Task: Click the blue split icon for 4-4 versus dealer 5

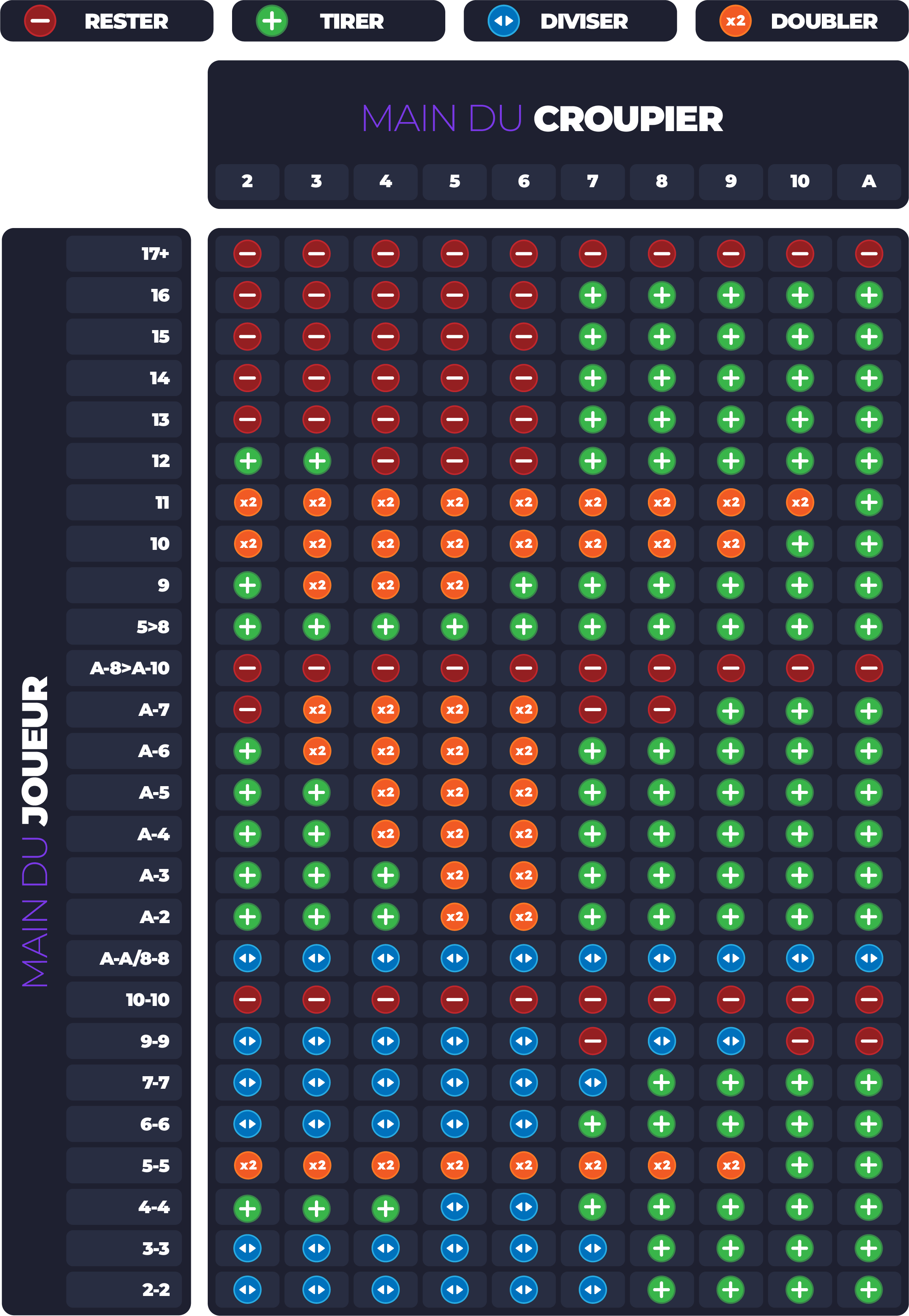Action: [x=455, y=1207]
